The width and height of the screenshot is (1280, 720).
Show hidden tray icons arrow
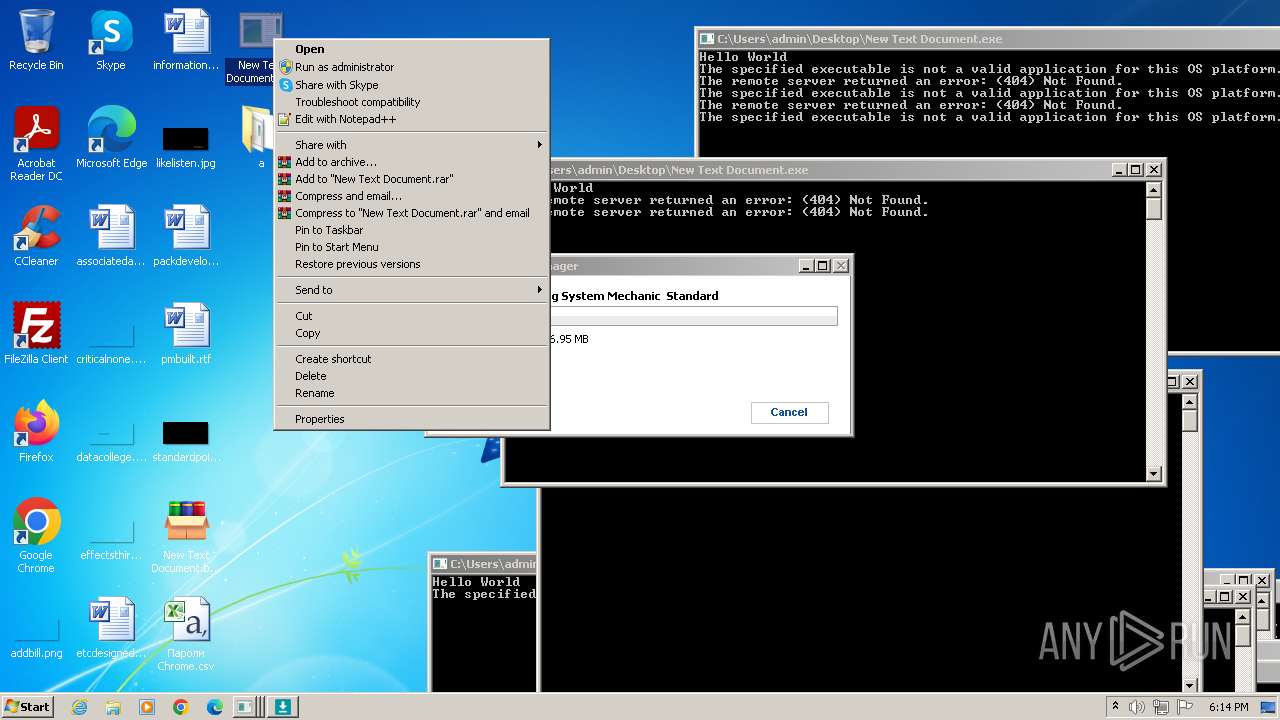1115,707
